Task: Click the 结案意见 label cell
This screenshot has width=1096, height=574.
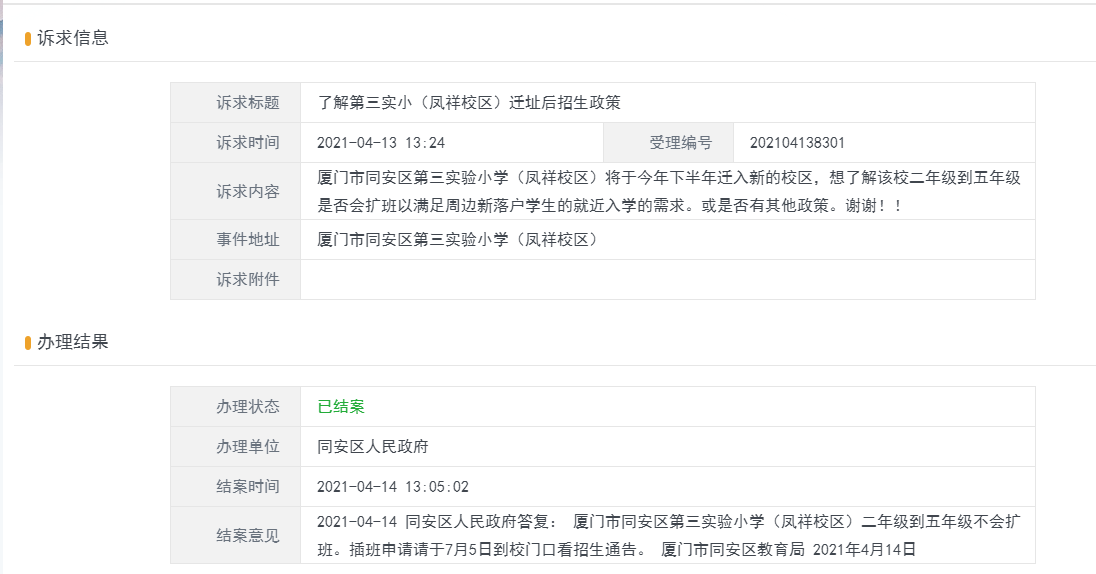Action: pos(236,536)
